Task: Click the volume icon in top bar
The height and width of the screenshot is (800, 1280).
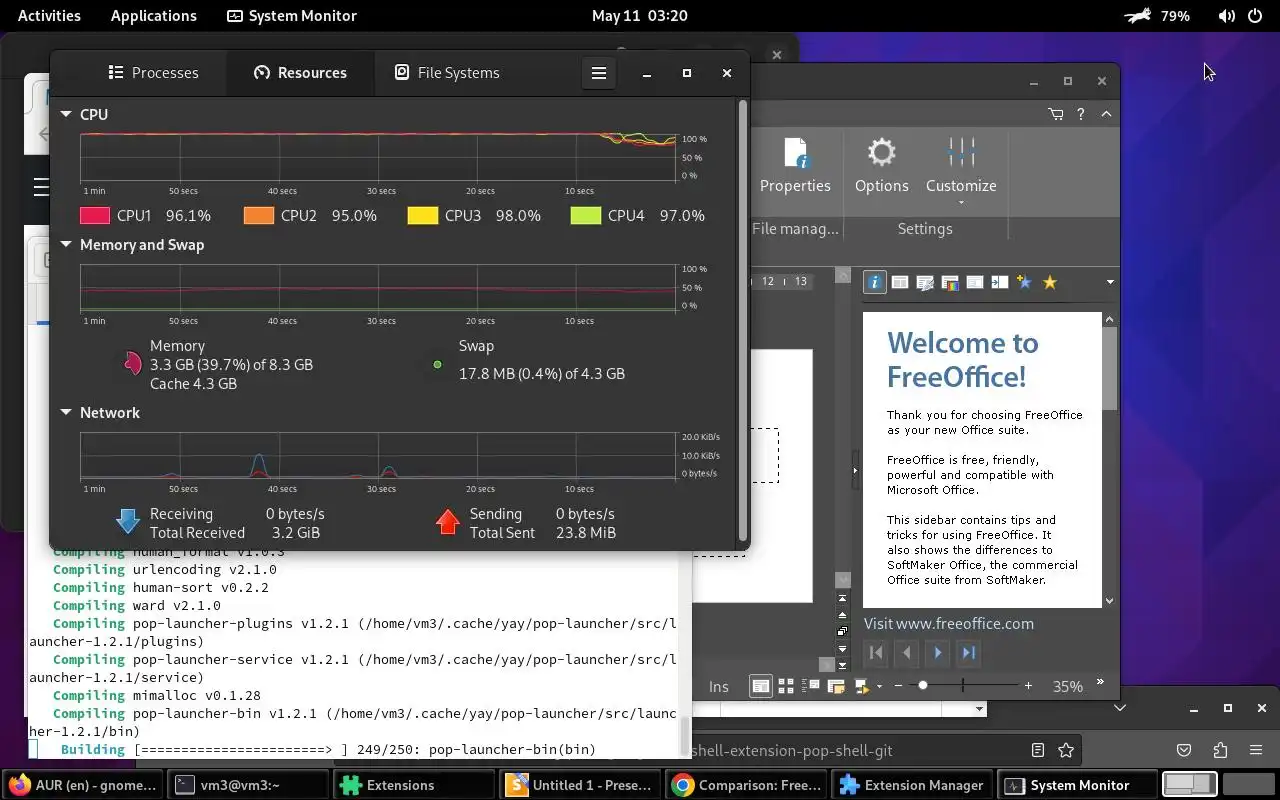Action: click(1227, 16)
